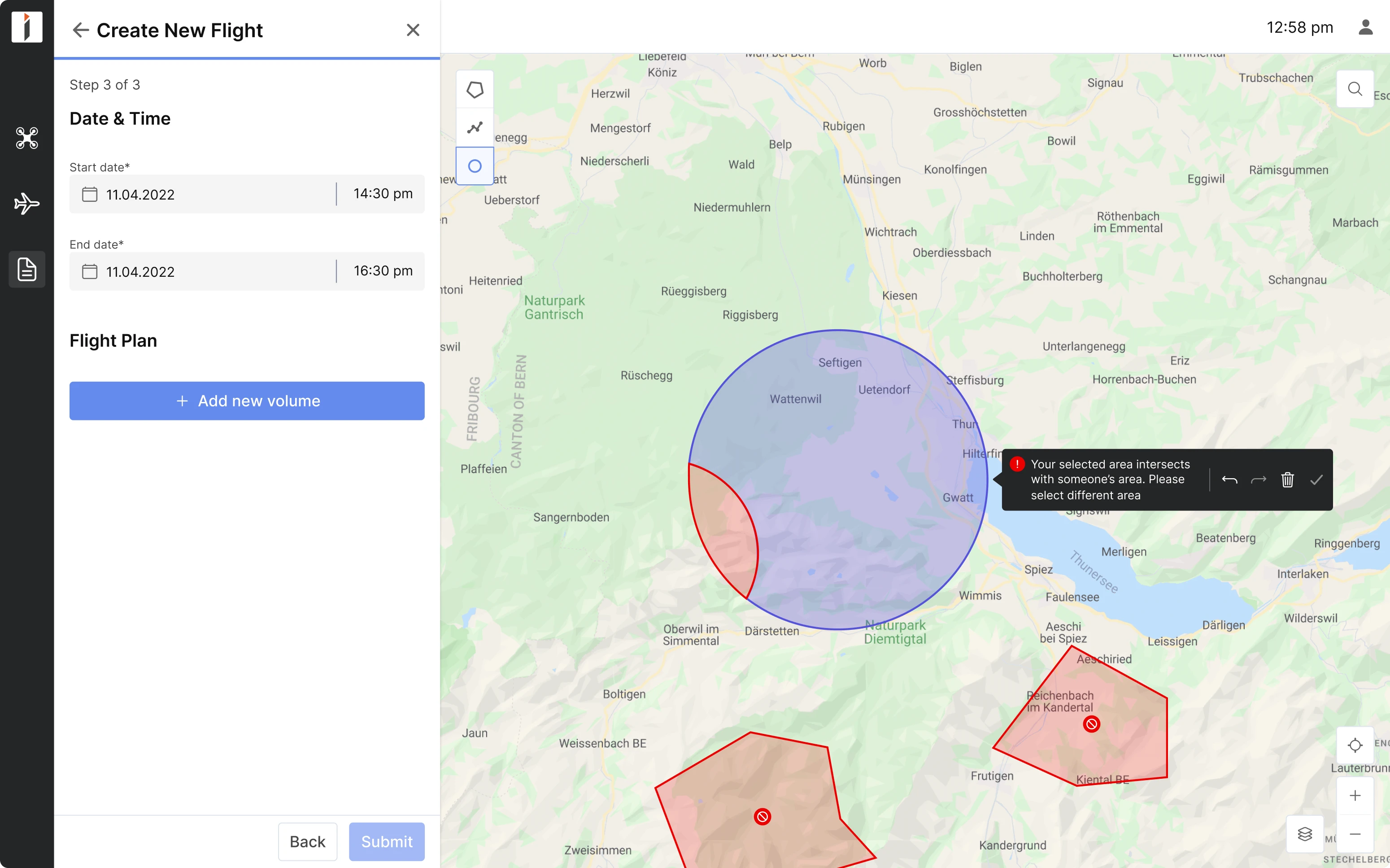Go back using the Create New Flight arrow

[x=80, y=30]
